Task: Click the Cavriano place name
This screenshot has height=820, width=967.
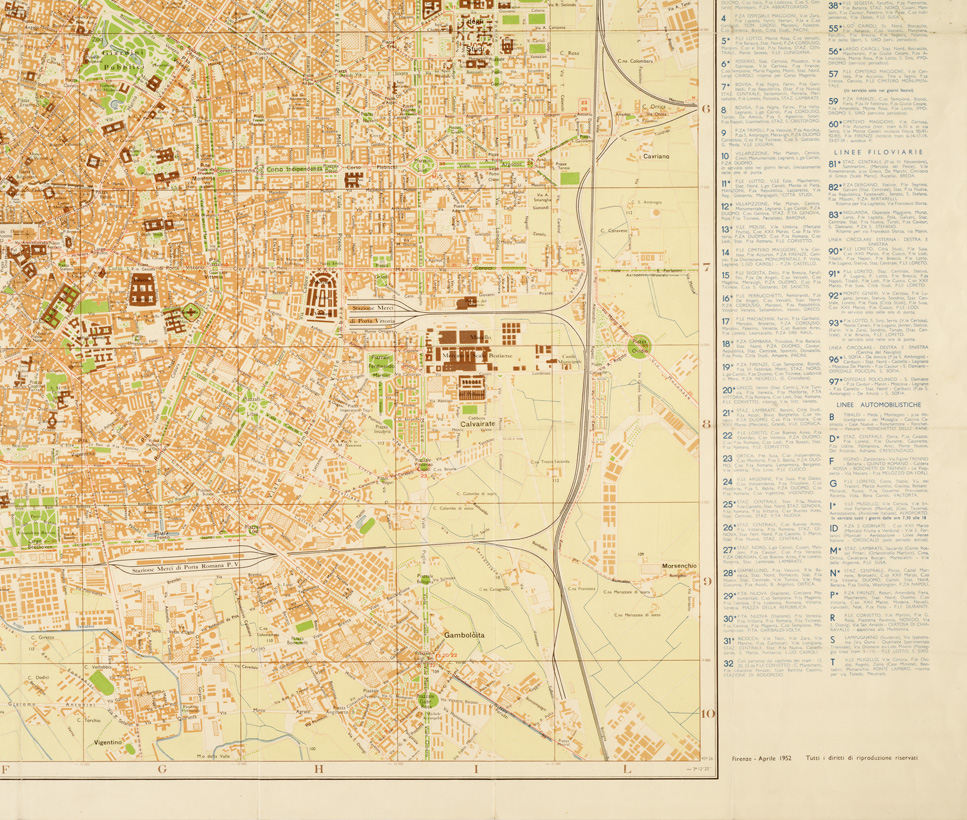Action: [656, 157]
